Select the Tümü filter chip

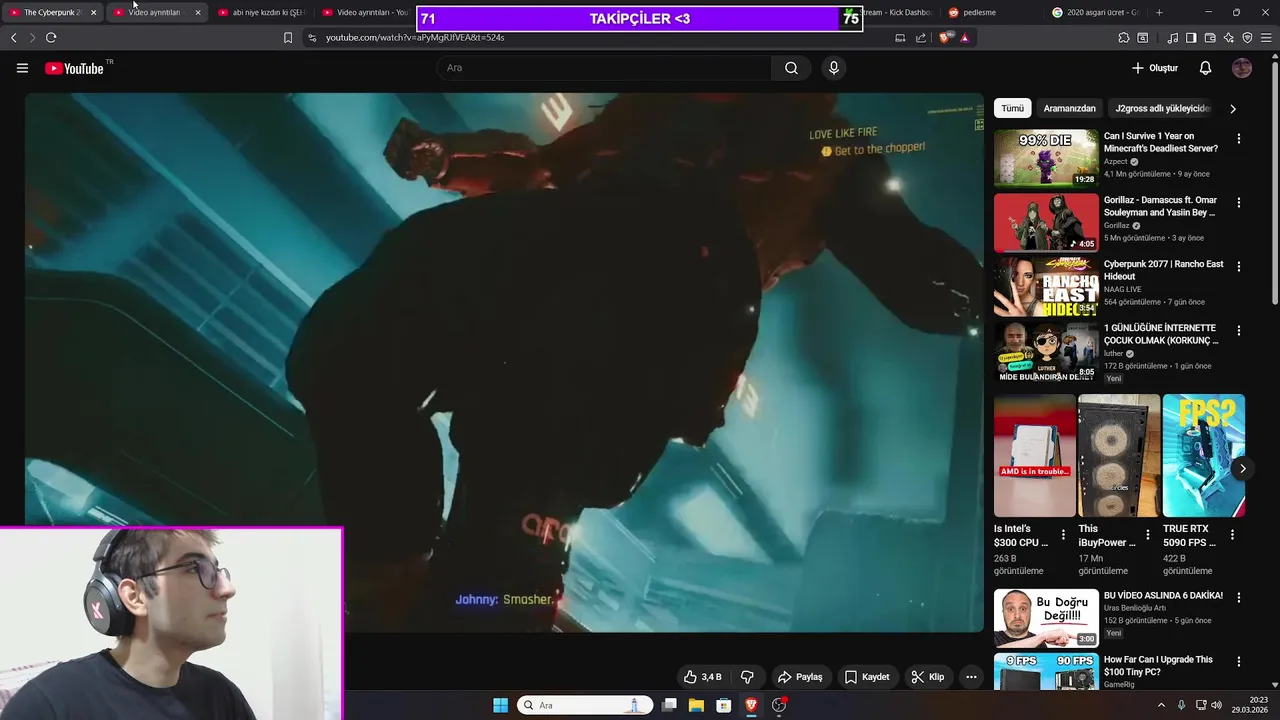[1013, 108]
